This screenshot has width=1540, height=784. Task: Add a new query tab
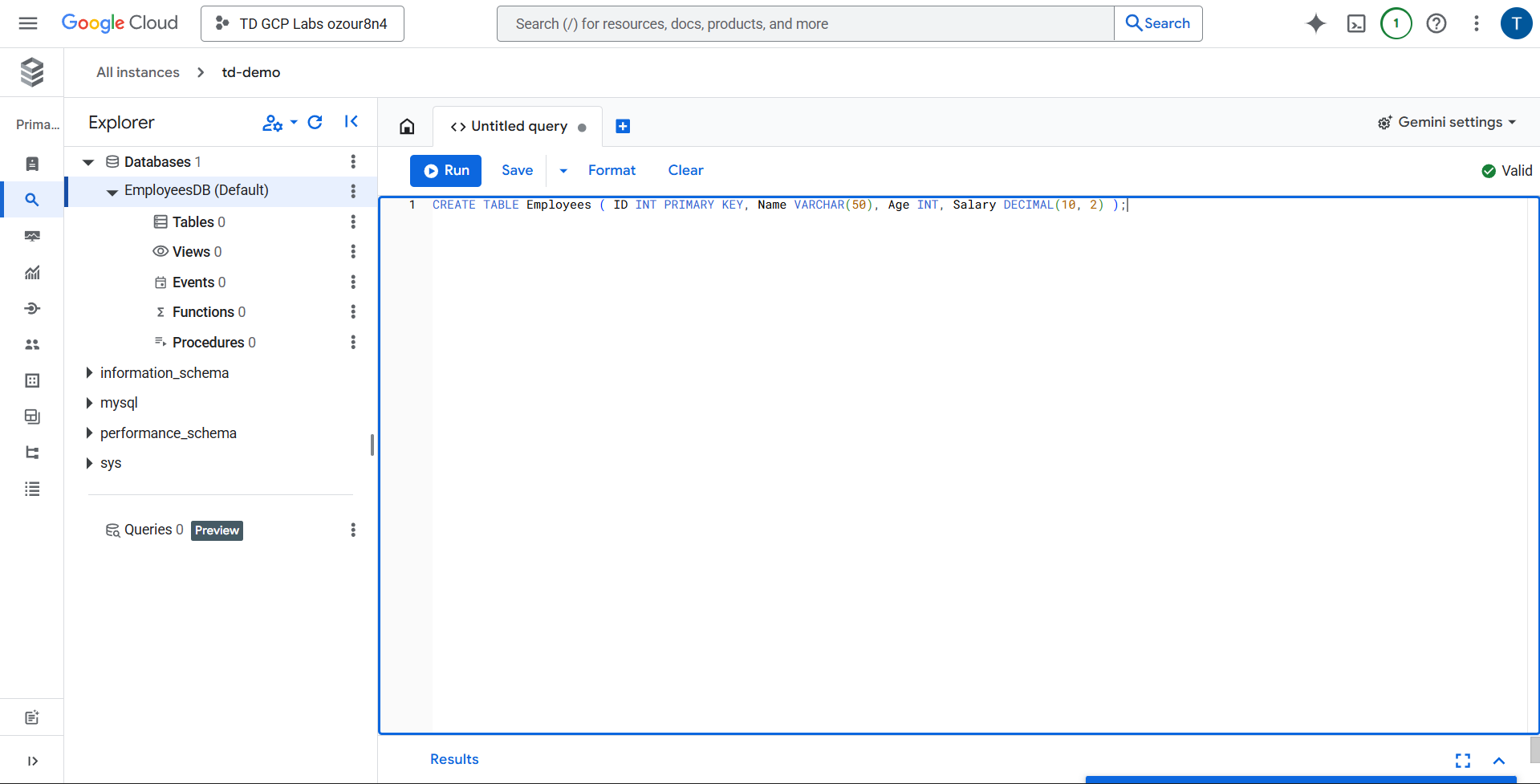coord(623,126)
